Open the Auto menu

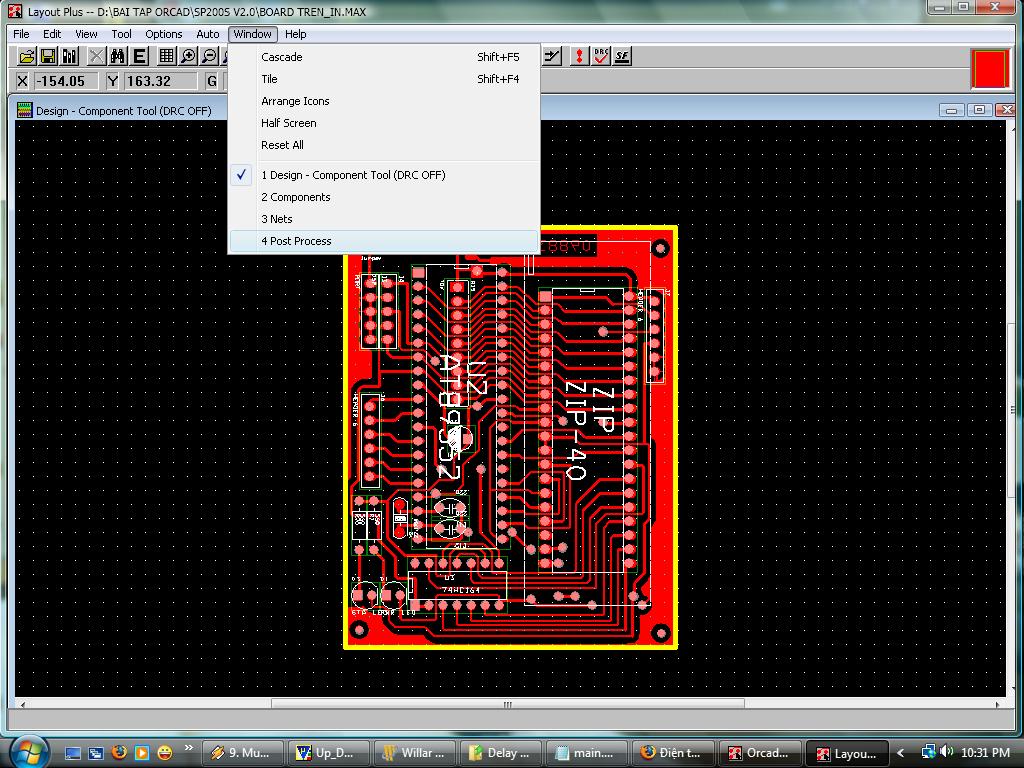coord(208,34)
